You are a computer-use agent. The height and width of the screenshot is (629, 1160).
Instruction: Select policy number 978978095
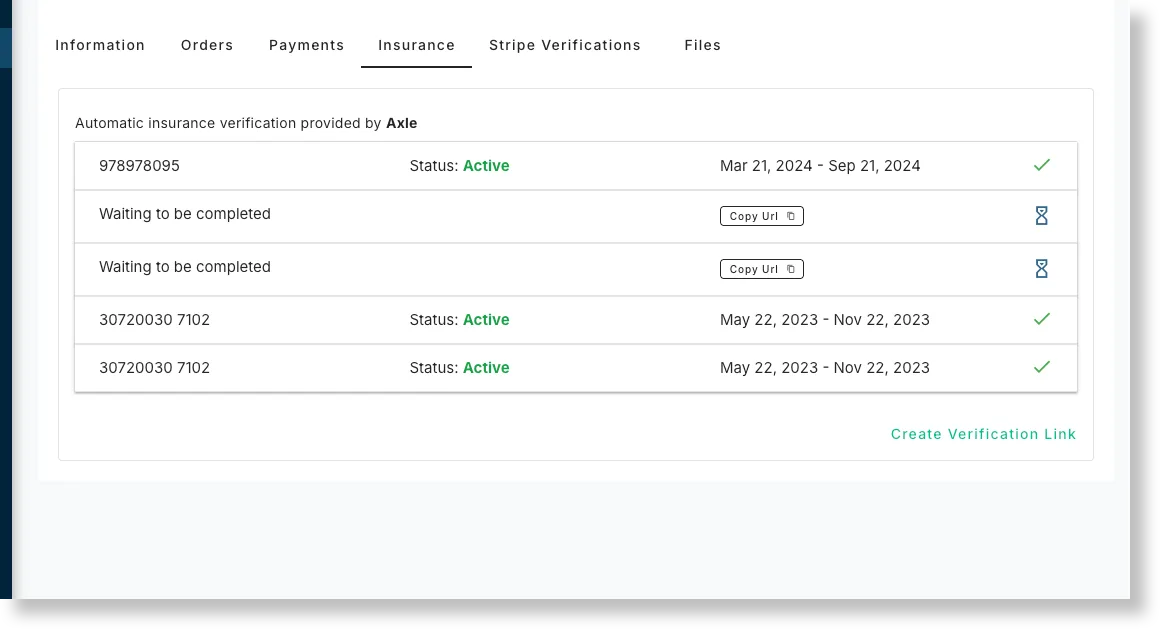pyautogui.click(x=139, y=166)
